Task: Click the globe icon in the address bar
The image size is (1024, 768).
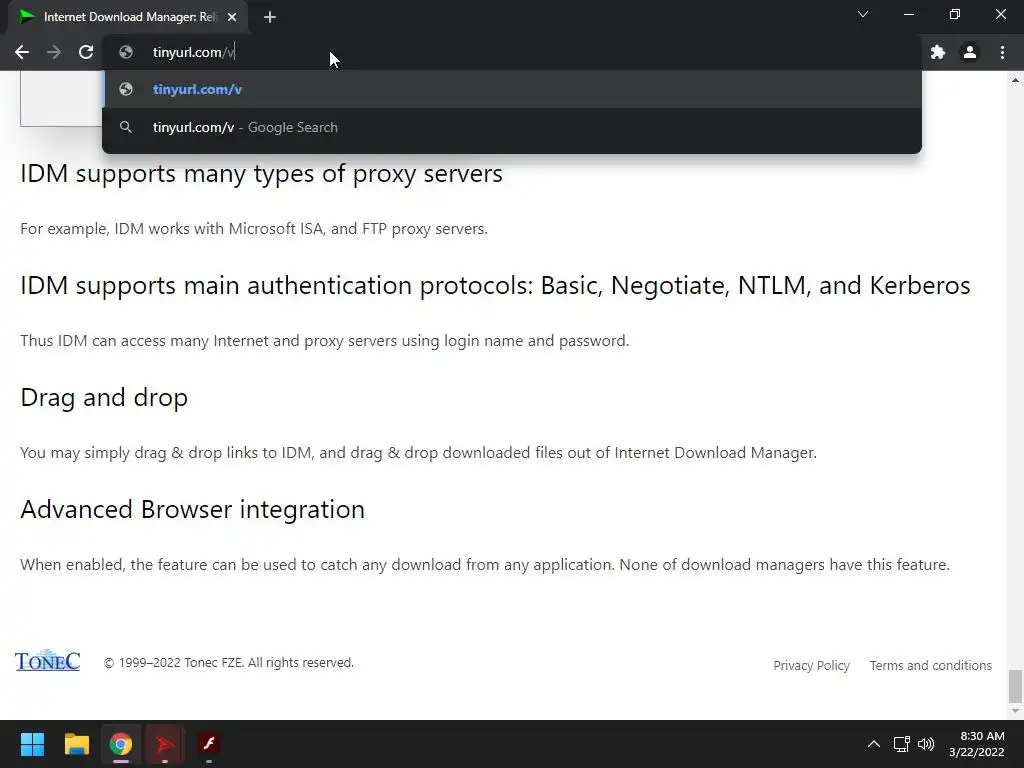Action: click(x=126, y=52)
